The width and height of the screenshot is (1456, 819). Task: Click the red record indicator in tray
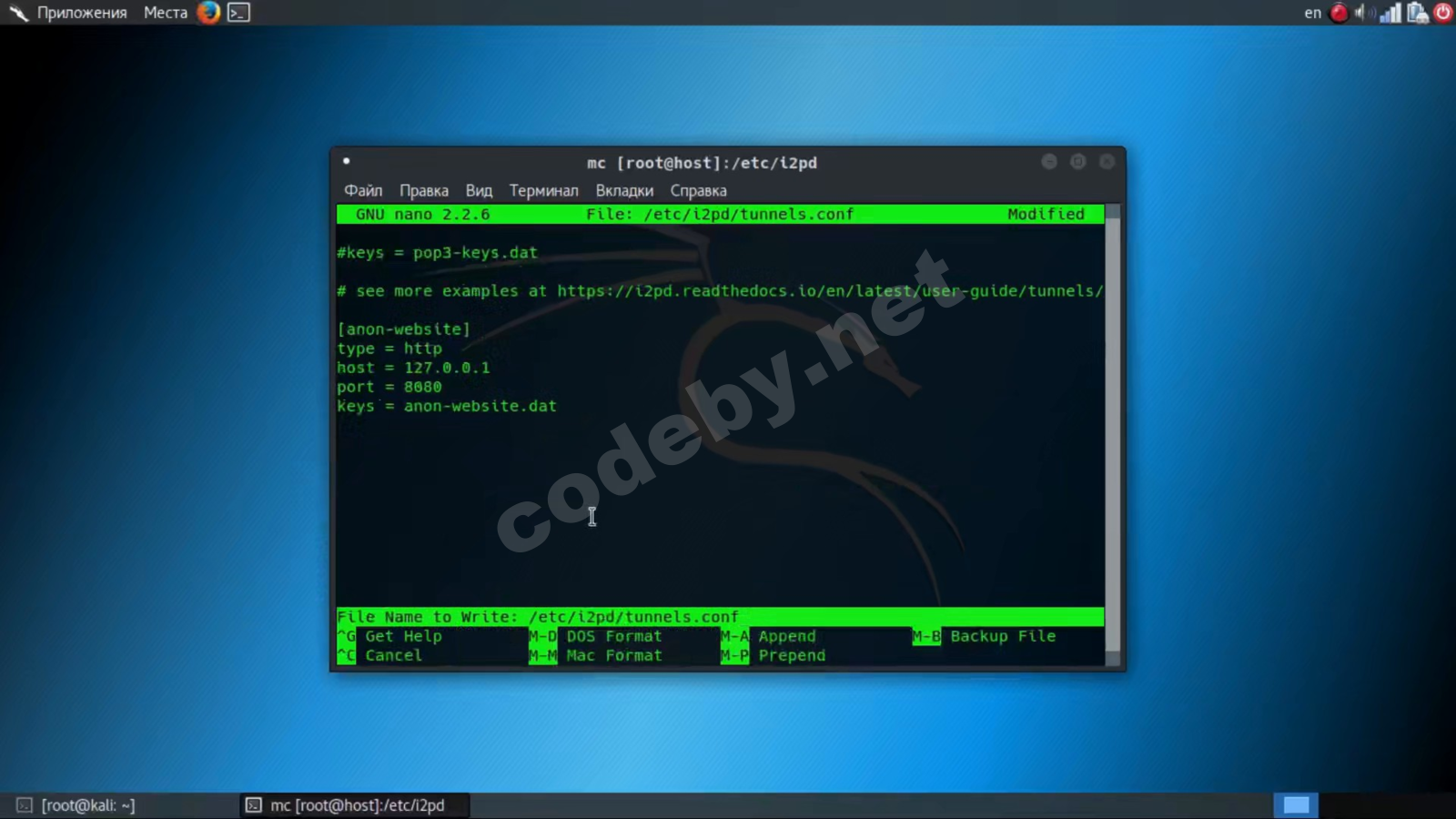coord(1339,13)
